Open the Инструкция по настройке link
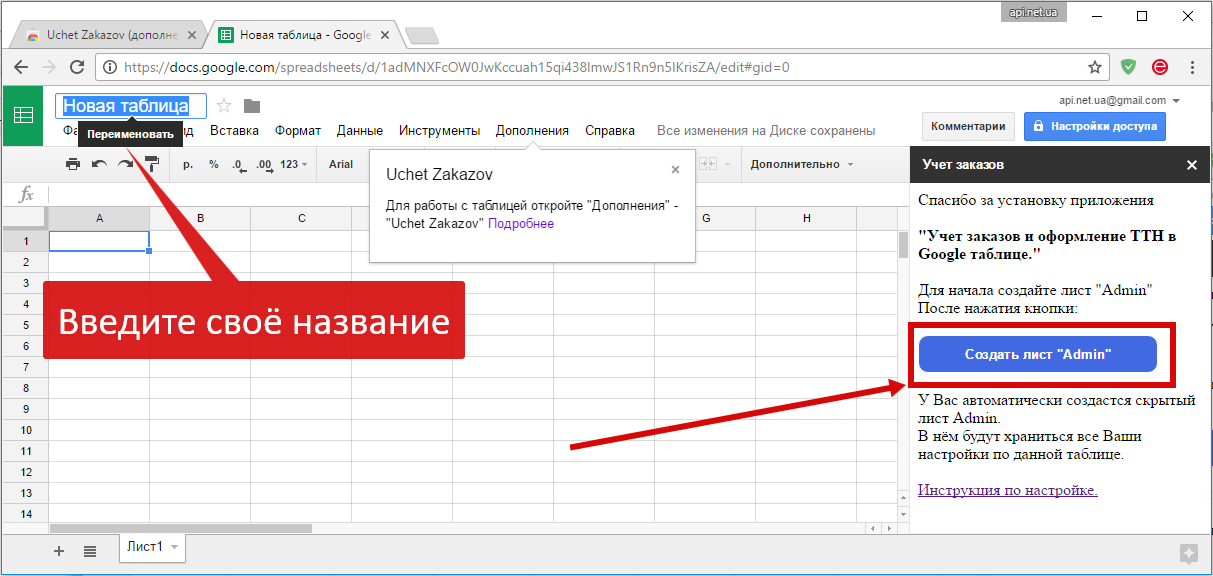 pos(1008,490)
